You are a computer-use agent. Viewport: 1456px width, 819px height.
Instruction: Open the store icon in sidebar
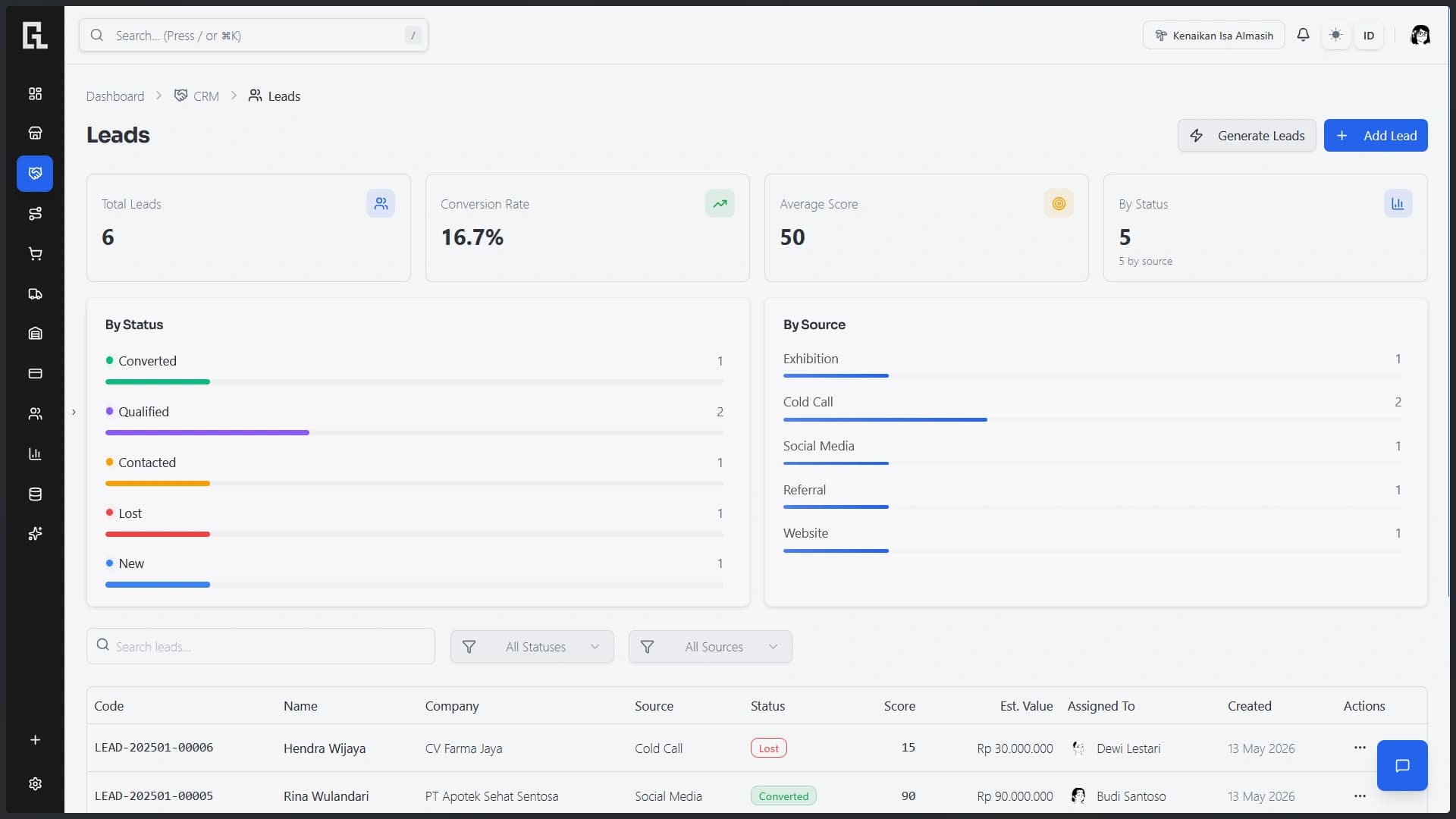pos(35,133)
